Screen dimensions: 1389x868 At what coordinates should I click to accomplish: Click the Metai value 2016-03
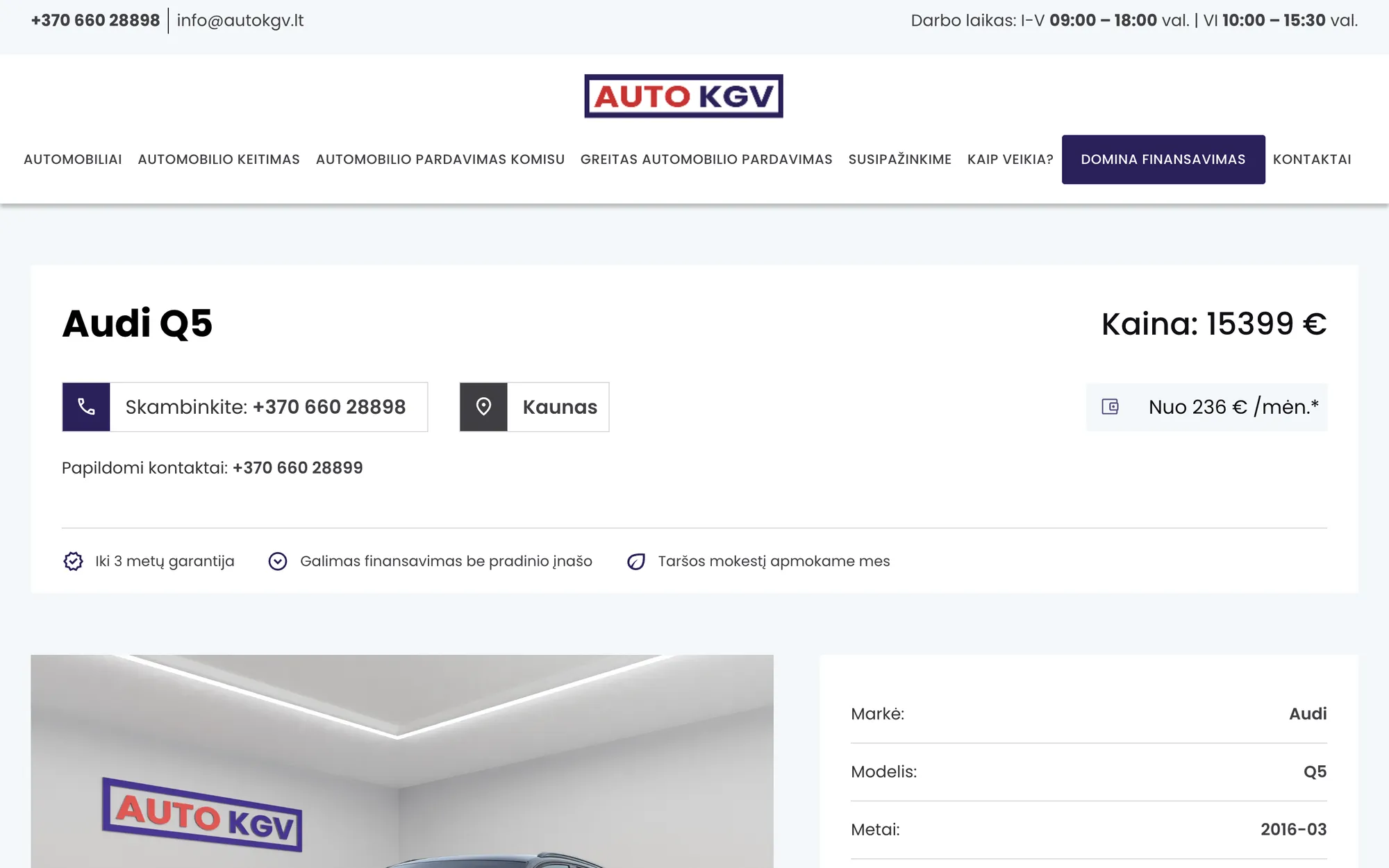click(1294, 829)
